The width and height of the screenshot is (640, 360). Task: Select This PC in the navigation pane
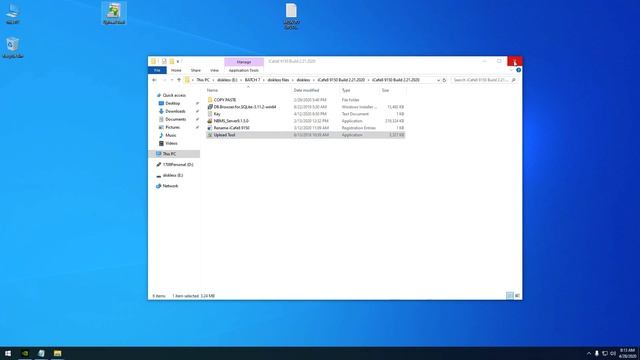pyautogui.click(x=169, y=154)
